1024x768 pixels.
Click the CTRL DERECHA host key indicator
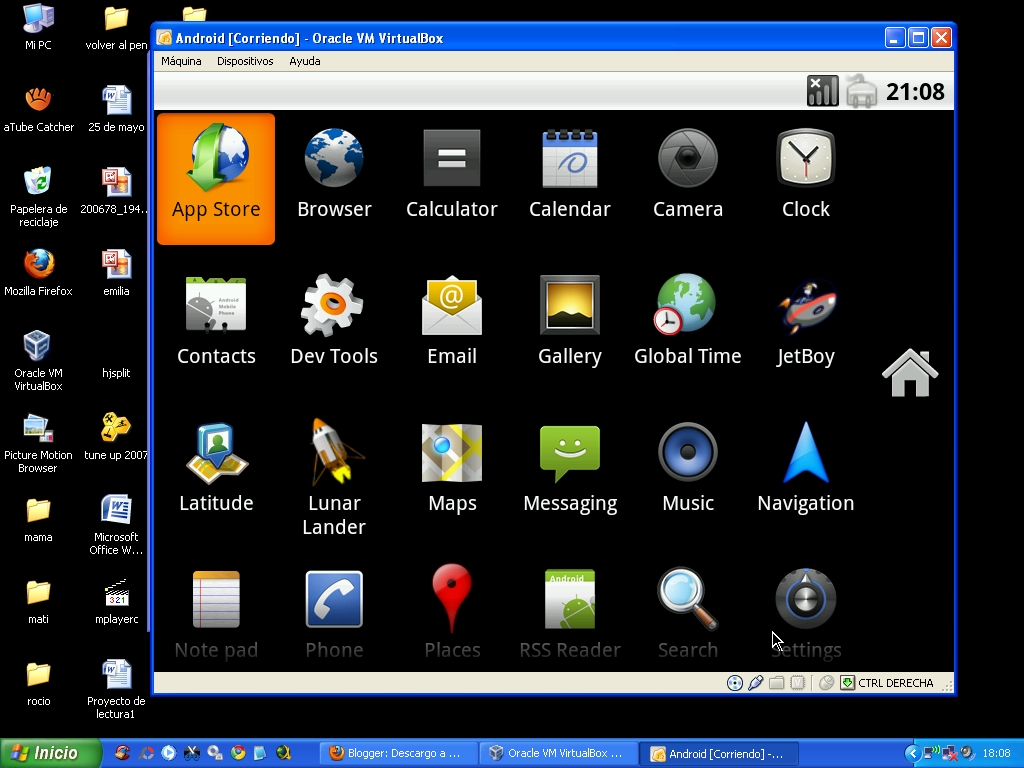(x=895, y=683)
